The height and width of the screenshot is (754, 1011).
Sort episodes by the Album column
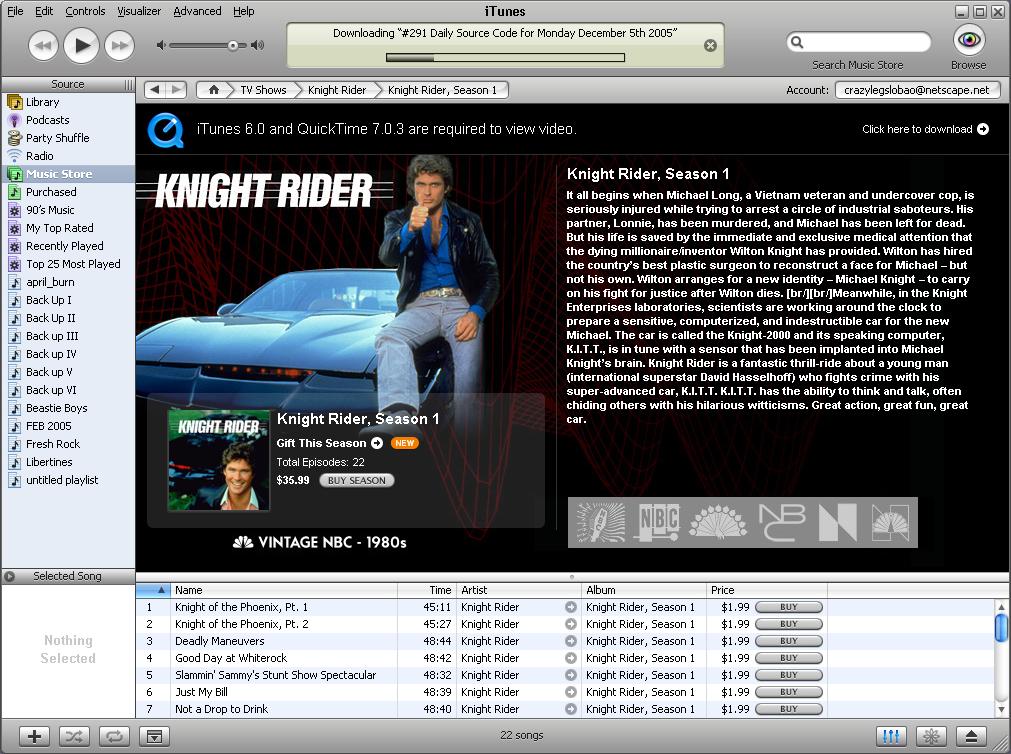[643, 590]
